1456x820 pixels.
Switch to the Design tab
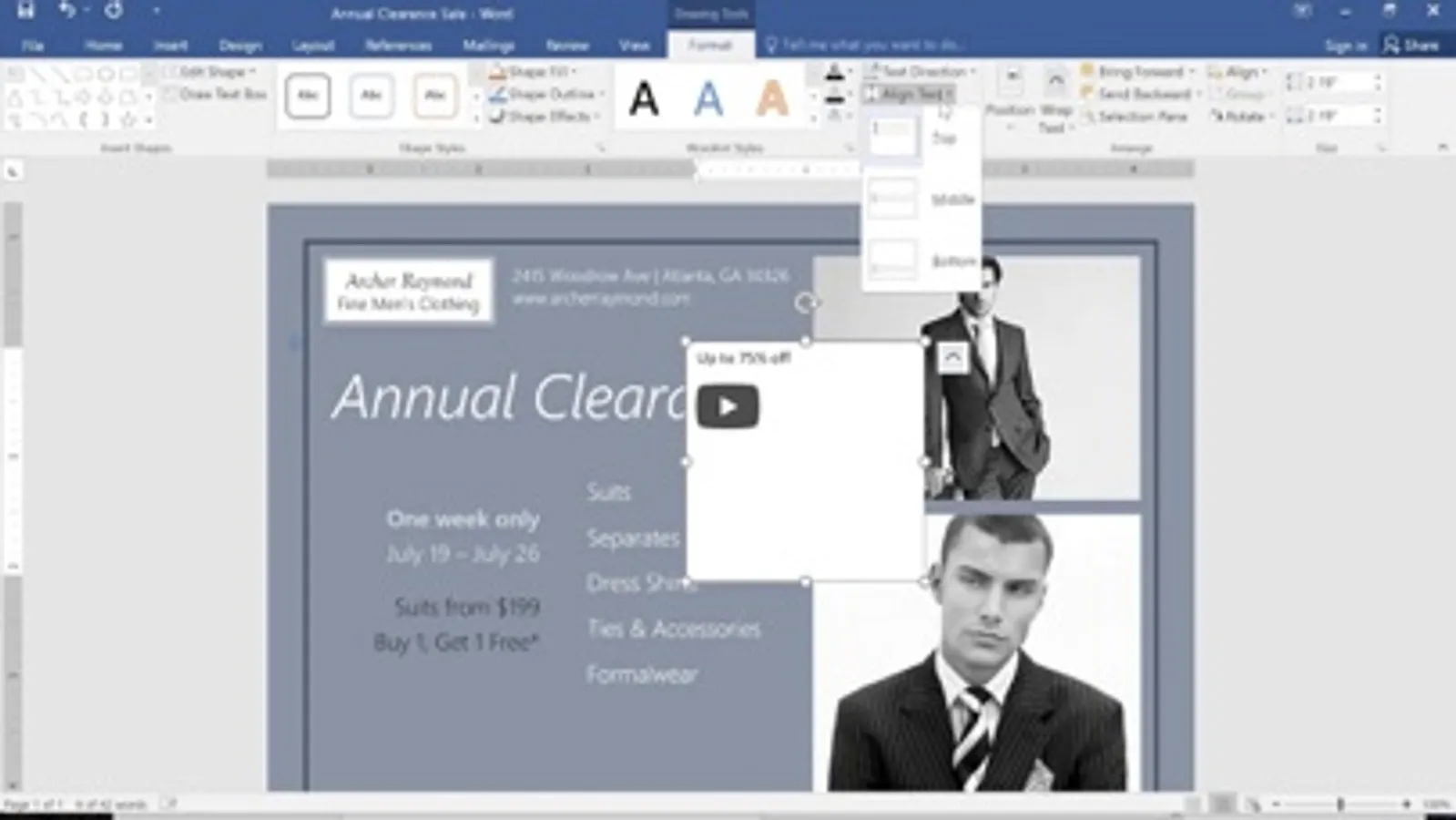click(240, 46)
